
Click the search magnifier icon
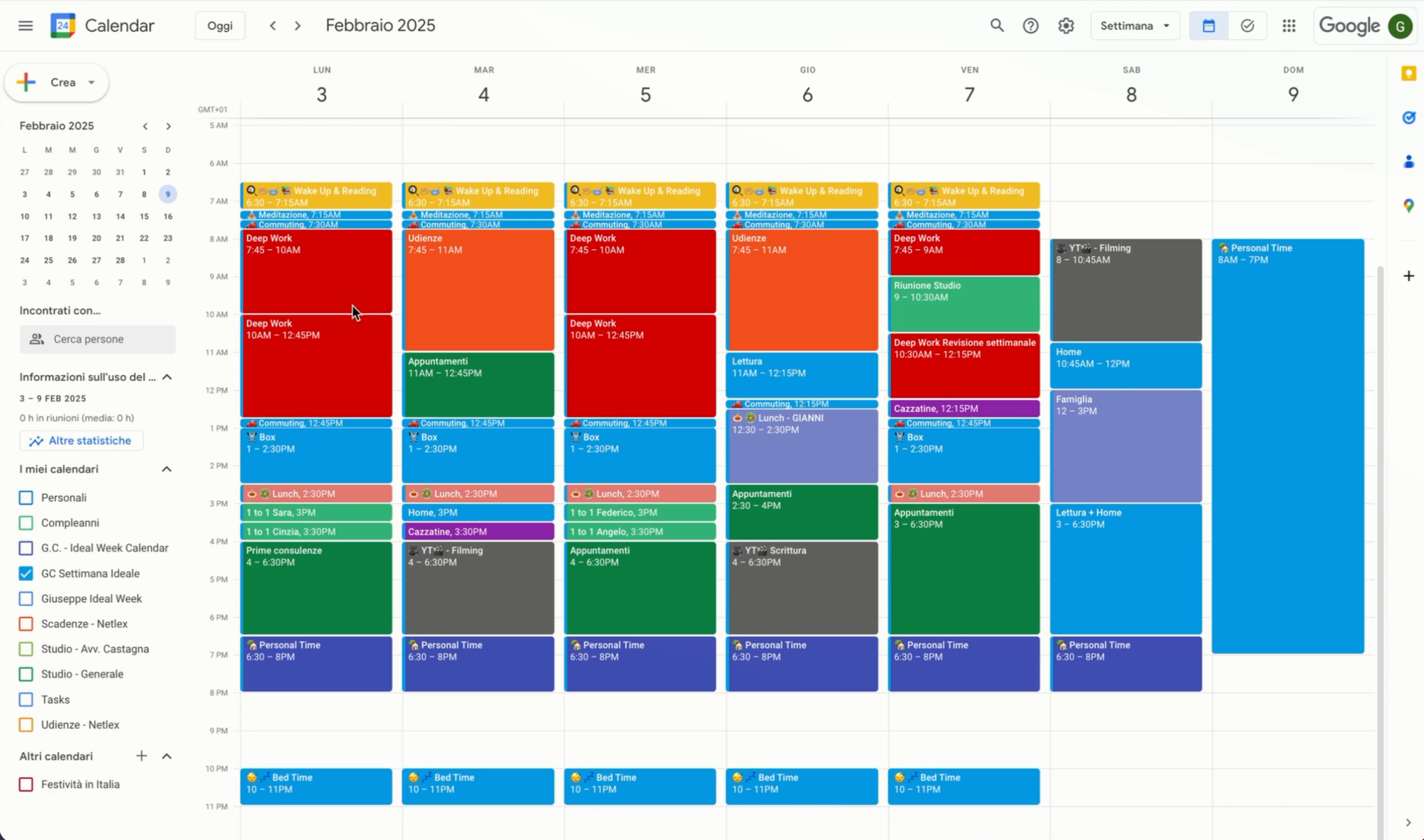tap(997, 26)
